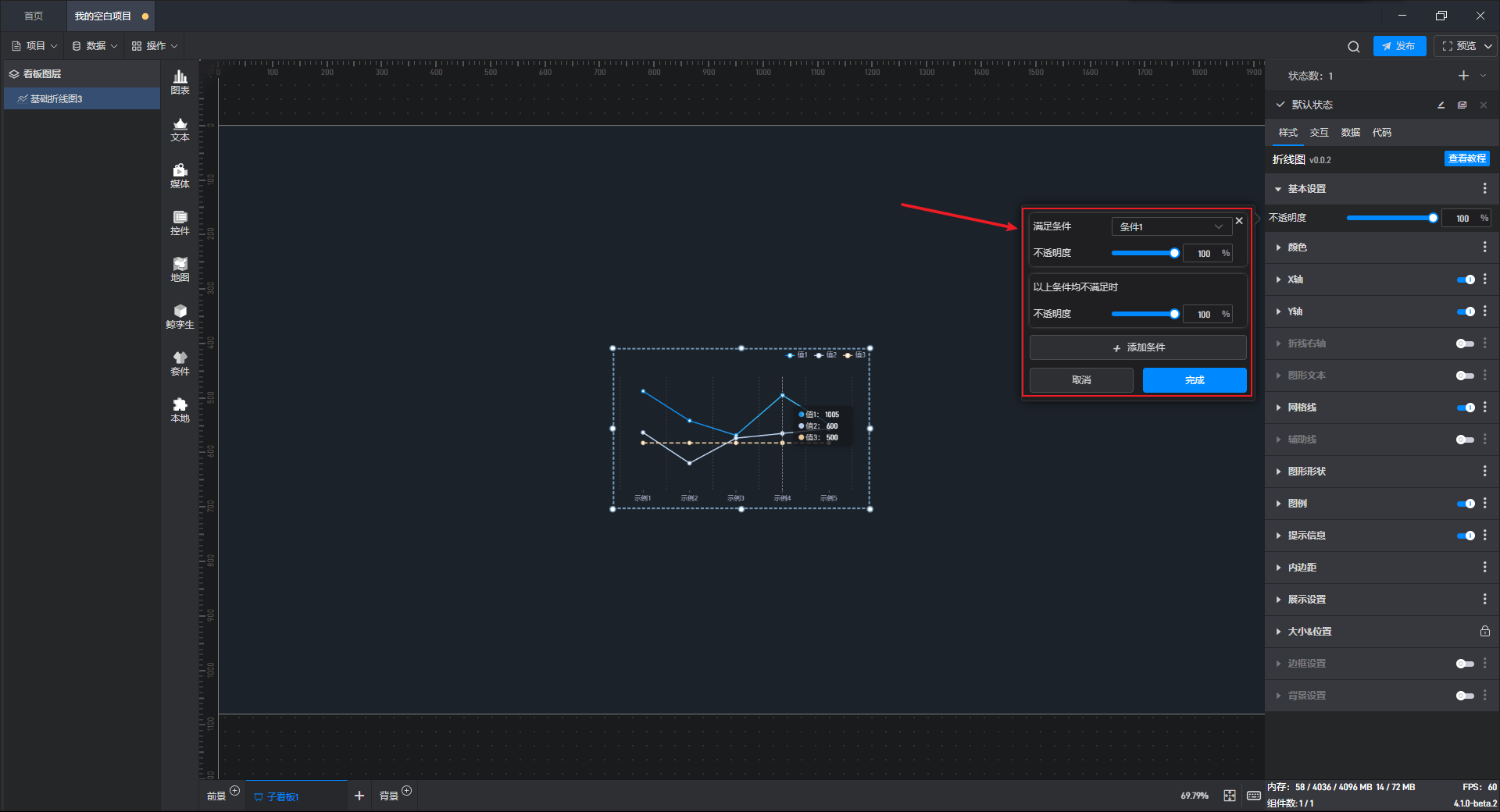The image size is (1500, 812).
Task: Open the three-dot menu for 内边距
Action: [x=1484, y=568]
